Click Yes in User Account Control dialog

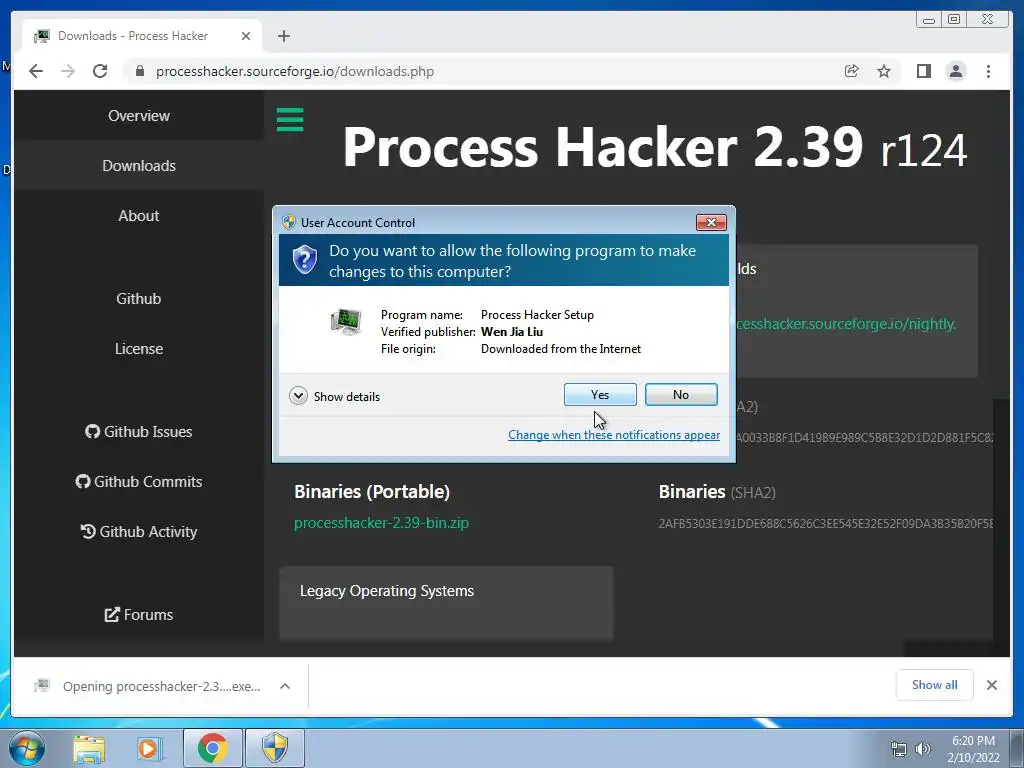click(600, 394)
